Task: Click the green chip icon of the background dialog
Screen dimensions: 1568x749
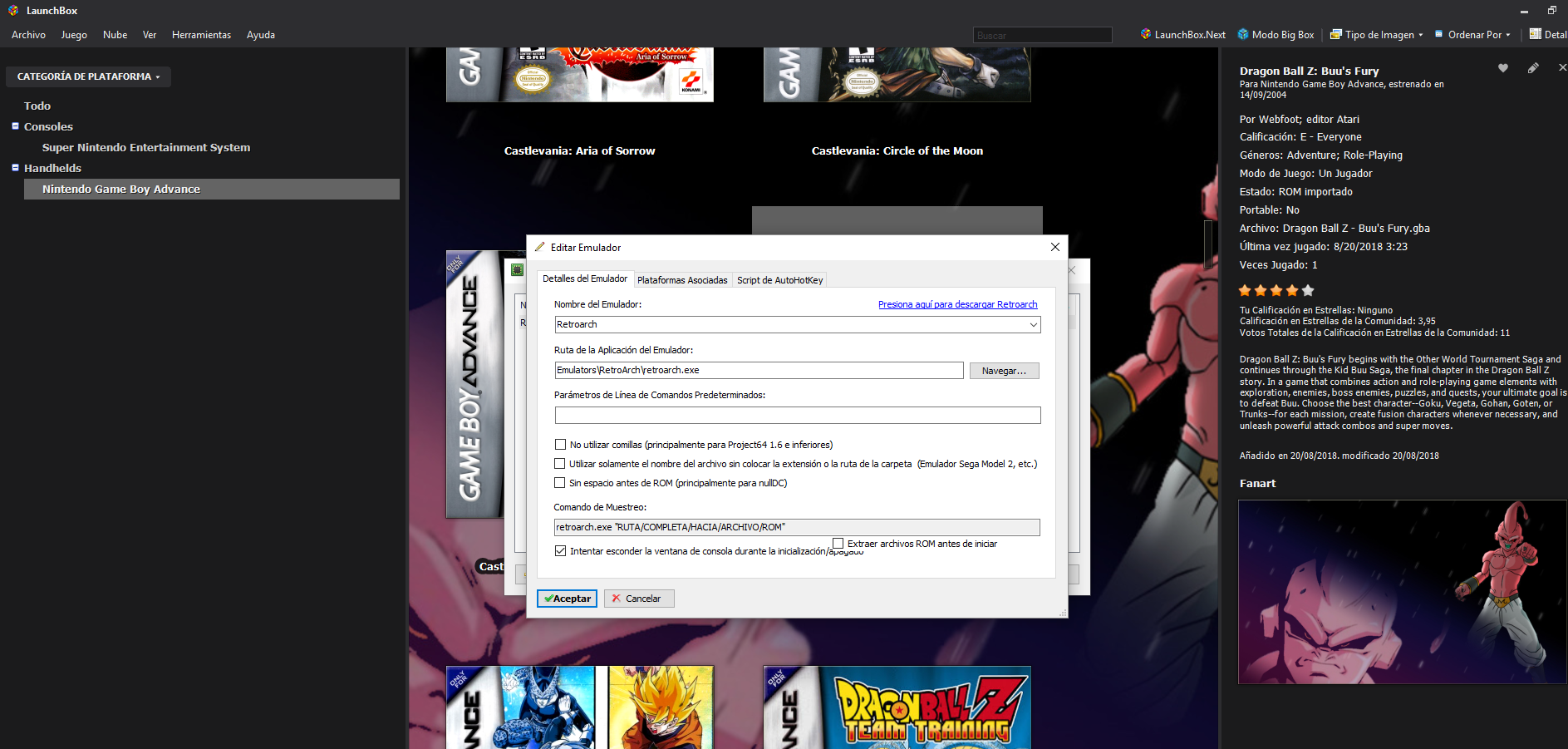Action: click(517, 269)
